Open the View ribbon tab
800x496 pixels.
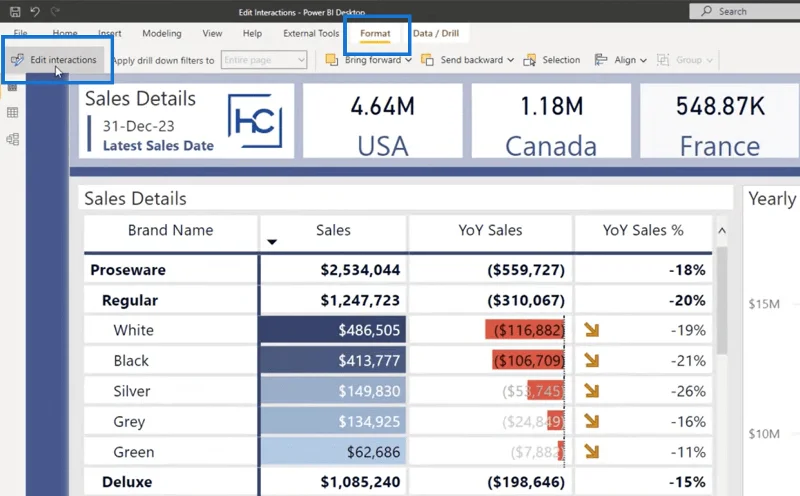coord(212,33)
